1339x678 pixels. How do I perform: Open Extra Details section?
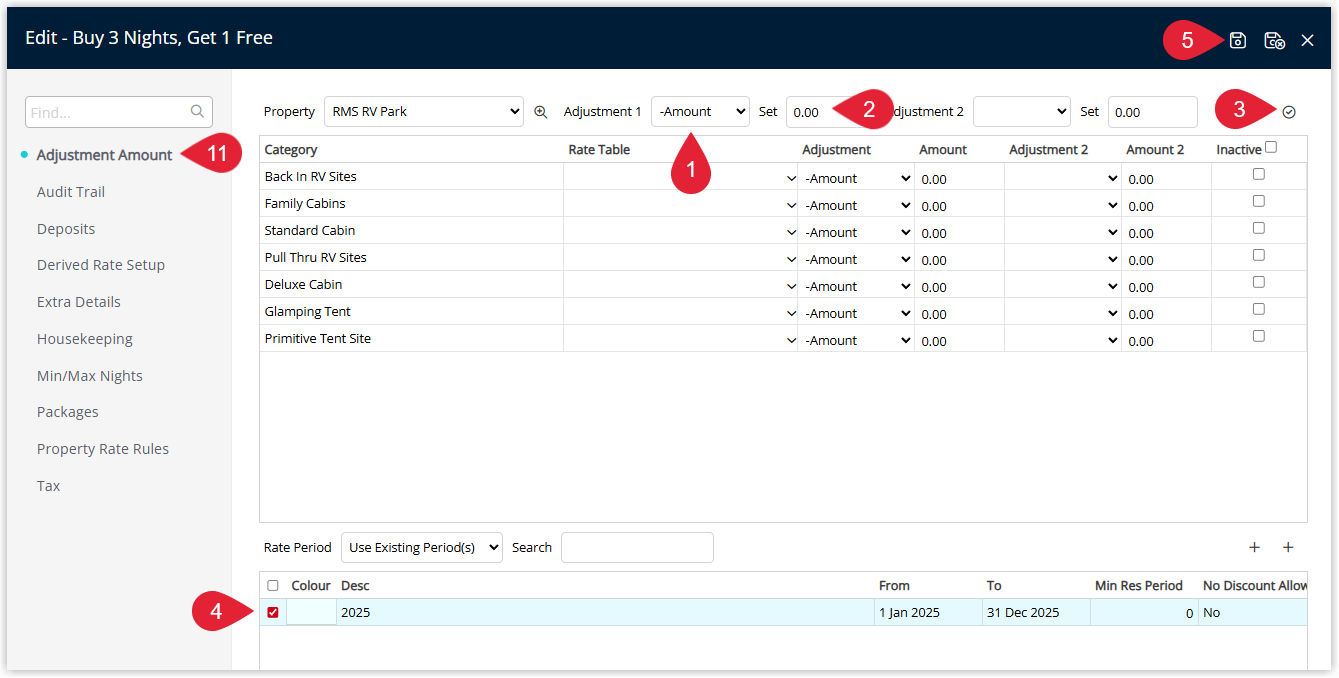click(79, 302)
